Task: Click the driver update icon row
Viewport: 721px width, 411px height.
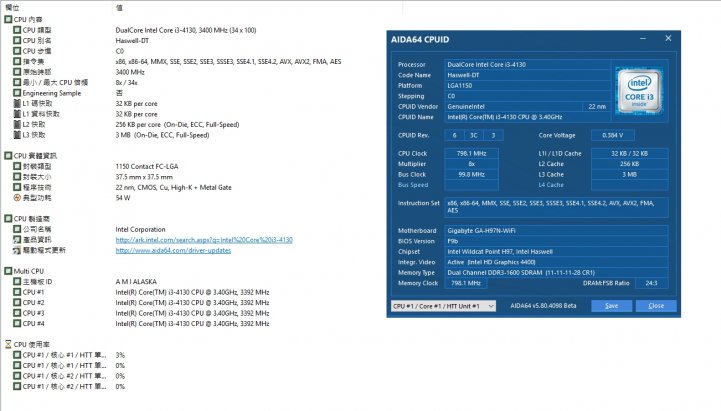Action: point(17,250)
